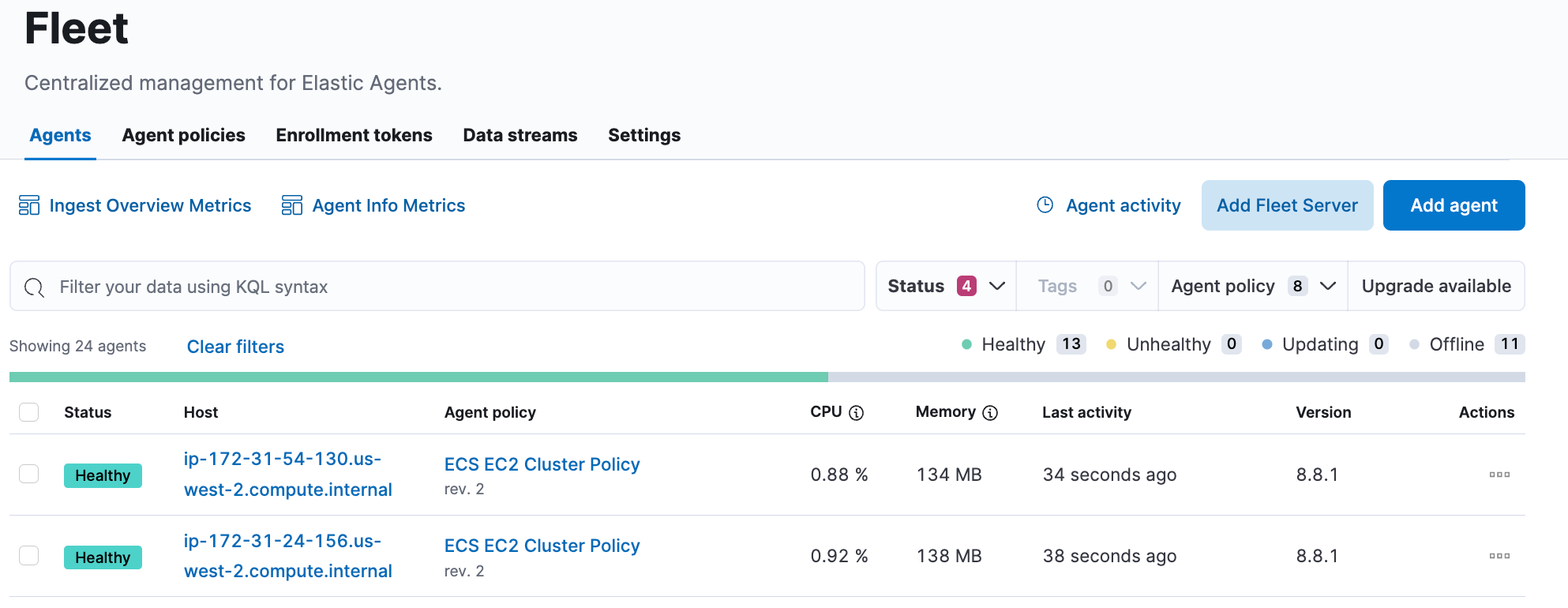Screen dimensions: 1568x608
Task: Click the Clear filters link
Action: point(235,347)
